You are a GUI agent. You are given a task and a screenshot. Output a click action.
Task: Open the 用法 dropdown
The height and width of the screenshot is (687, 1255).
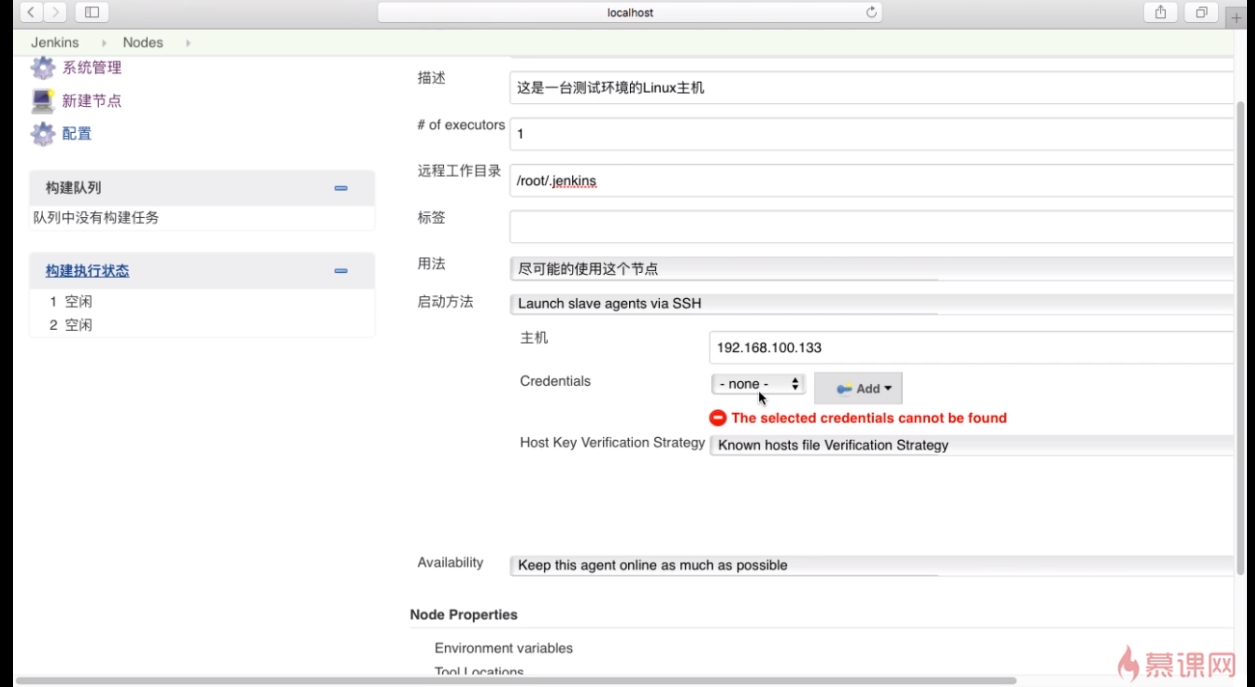pos(871,269)
